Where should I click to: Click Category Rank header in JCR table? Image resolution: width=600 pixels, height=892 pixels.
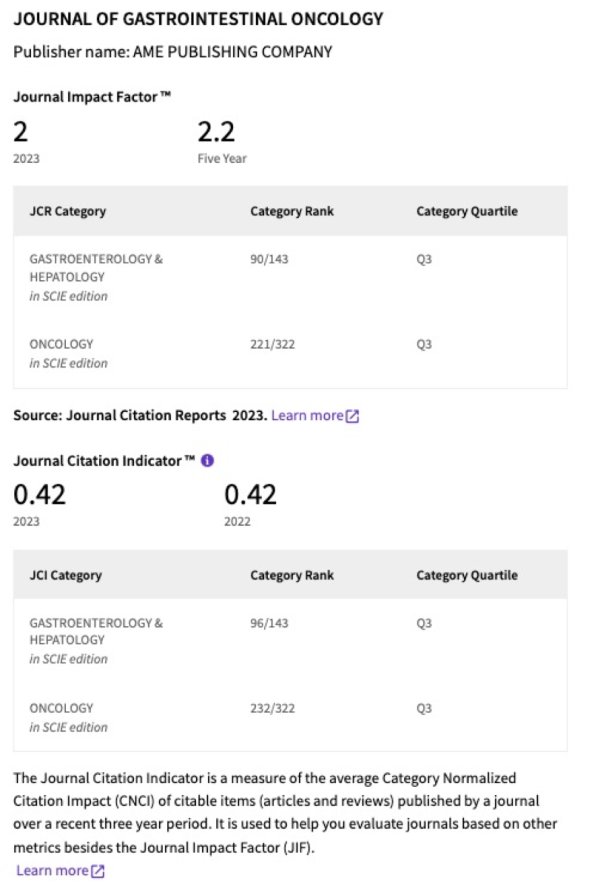[x=292, y=212]
